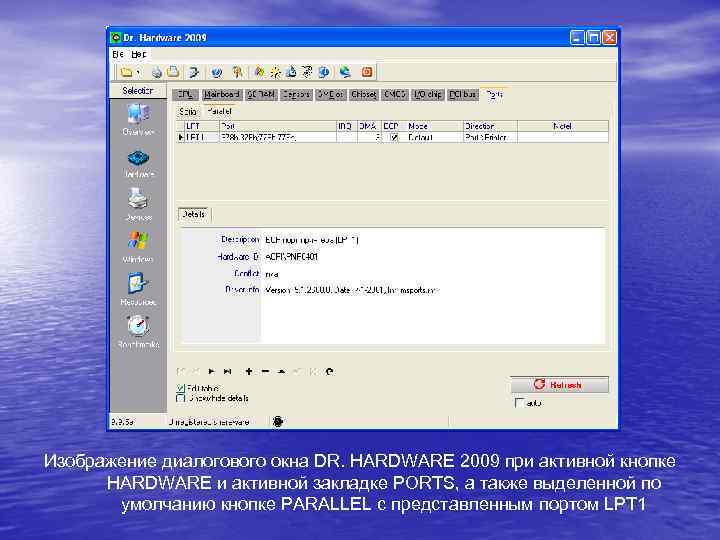Click the unregistered shareware status text
The width and height of the screenshot is (720, 540).
click(x=209, y=422)
